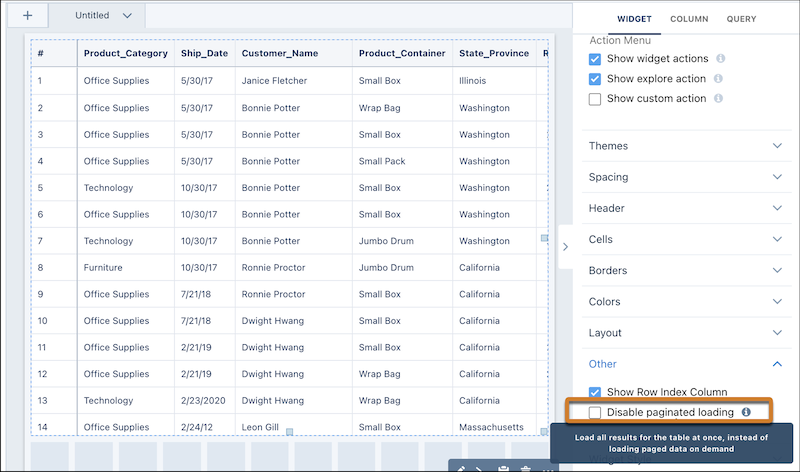Viewport: 800px width, 472px height.
Task: Expand the Colors section
Action: point(684,302)
